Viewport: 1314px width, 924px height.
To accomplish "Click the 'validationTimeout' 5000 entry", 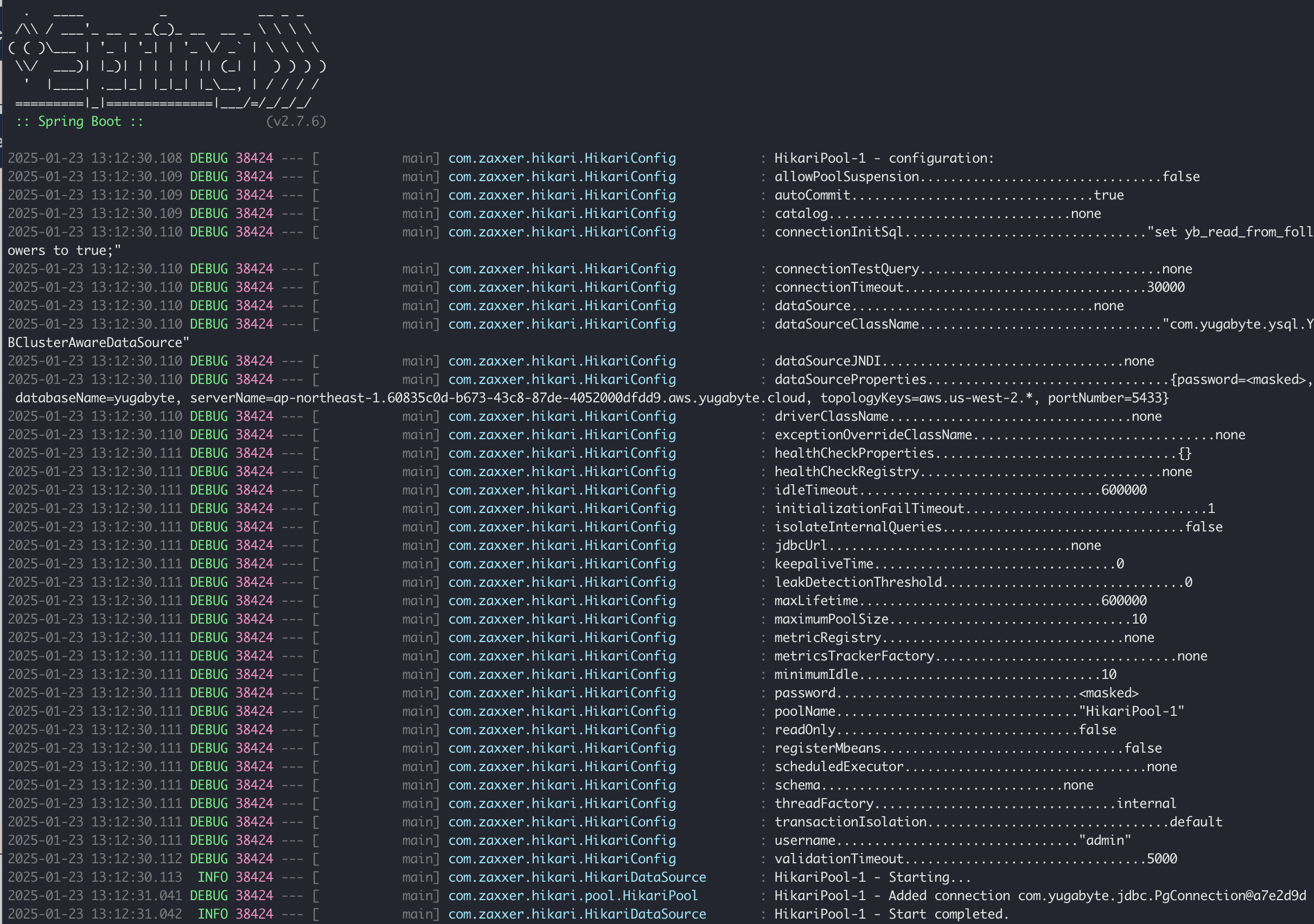I will [x=976, y=859].
